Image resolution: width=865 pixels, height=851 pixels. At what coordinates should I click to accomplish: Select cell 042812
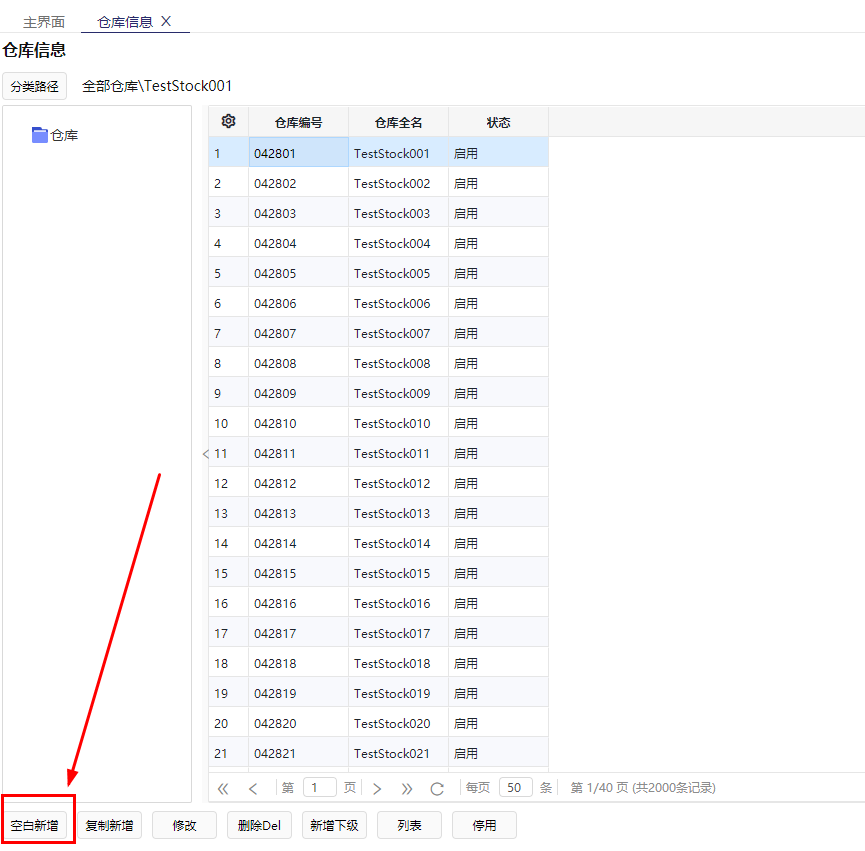coord(298,483)
